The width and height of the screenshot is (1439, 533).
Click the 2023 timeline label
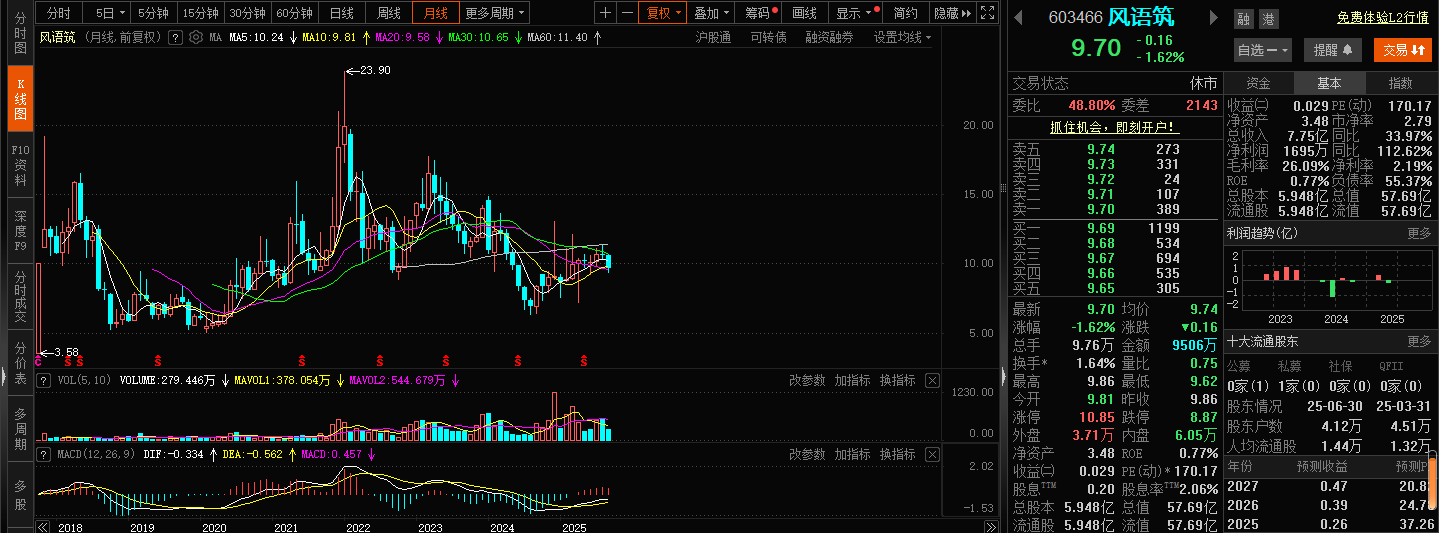(x=430, y=527)
